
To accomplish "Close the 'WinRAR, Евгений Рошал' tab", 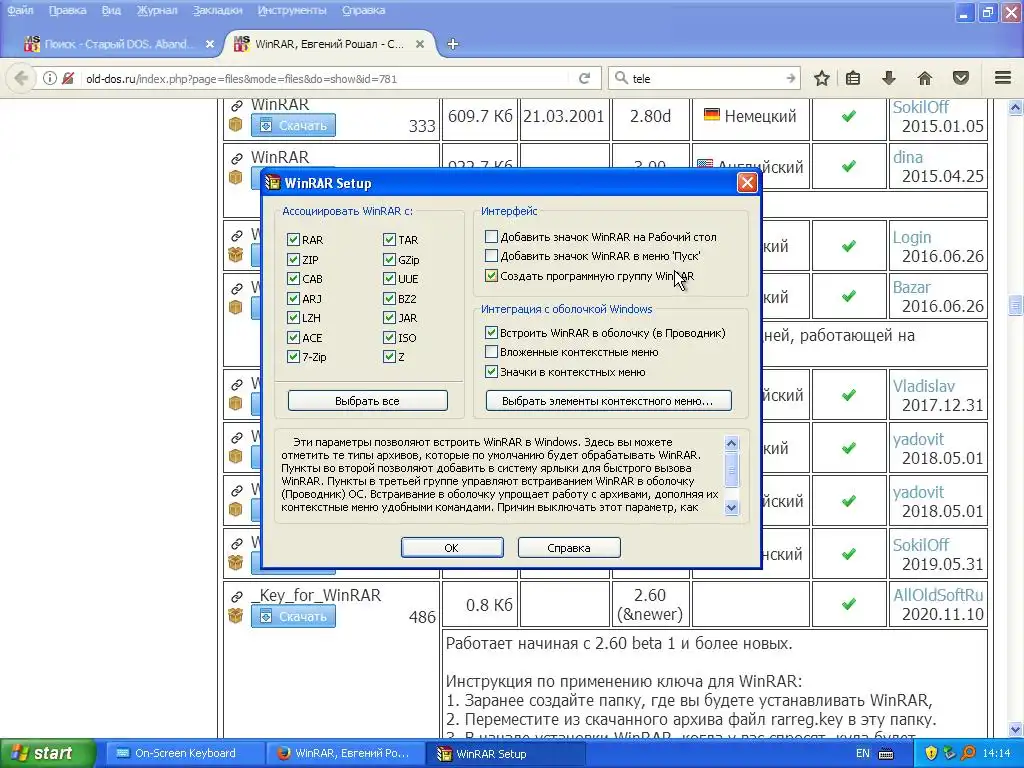I will pyautogui.click(x=420, y=44).
